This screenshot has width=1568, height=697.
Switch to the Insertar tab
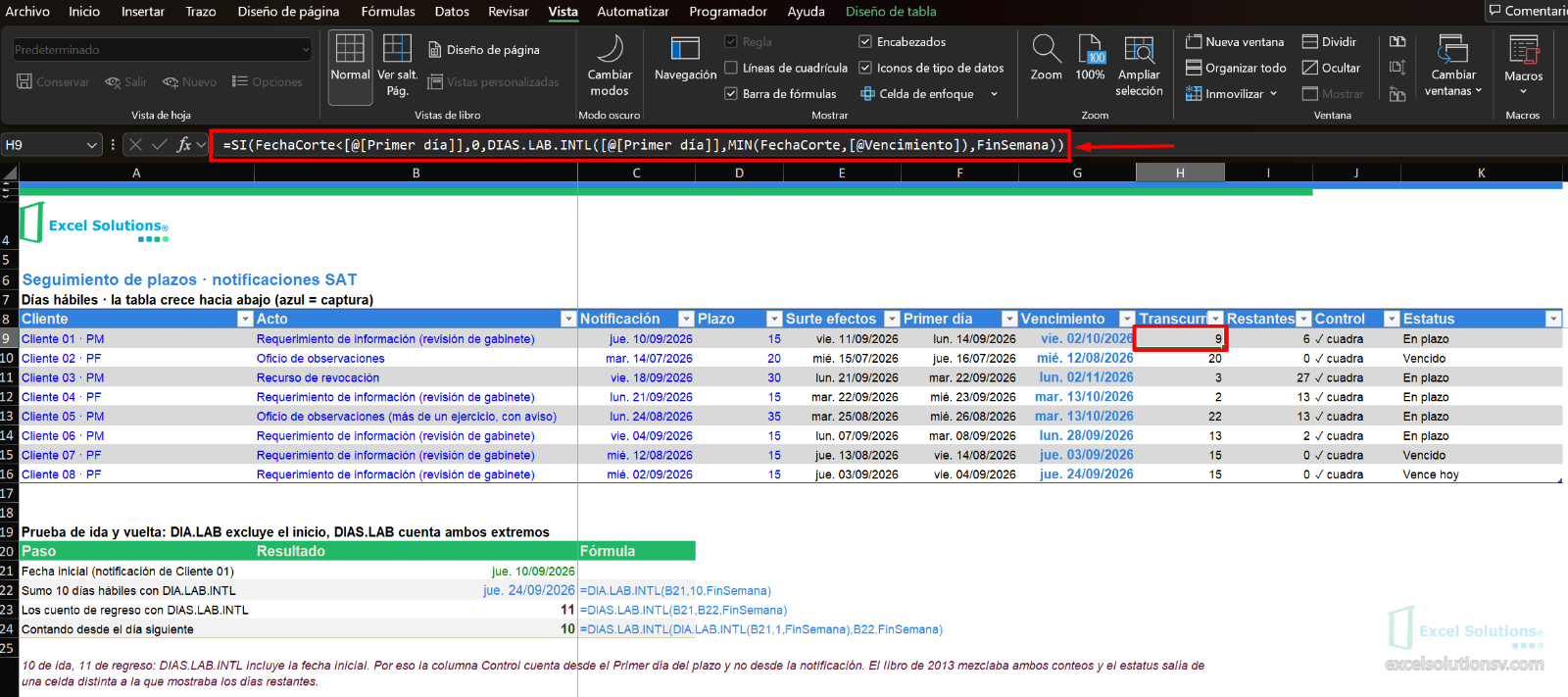pyautogui.click(x=143, y=12)
